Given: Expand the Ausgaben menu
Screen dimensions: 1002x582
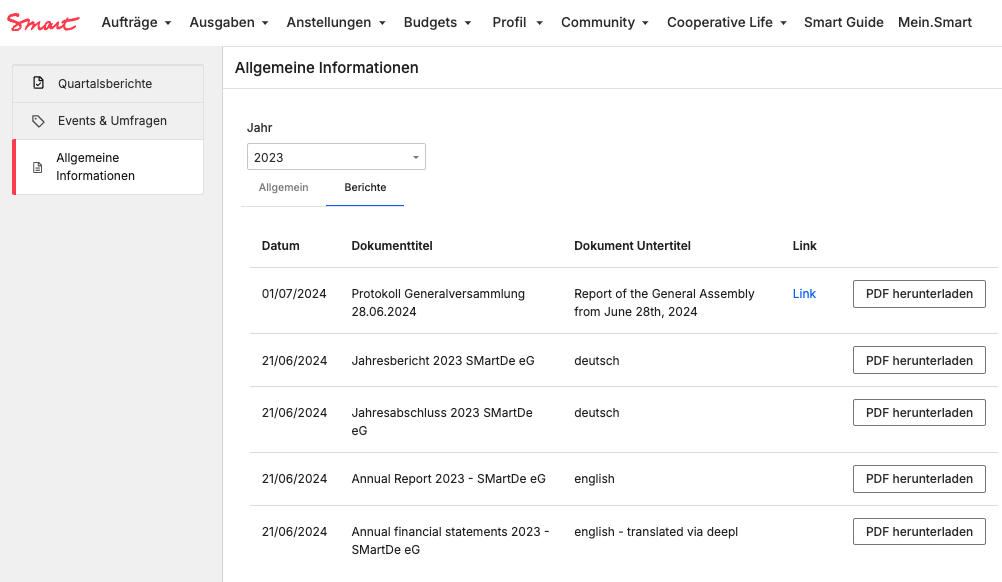Looking at the screenshot, I should pos(229,22).
